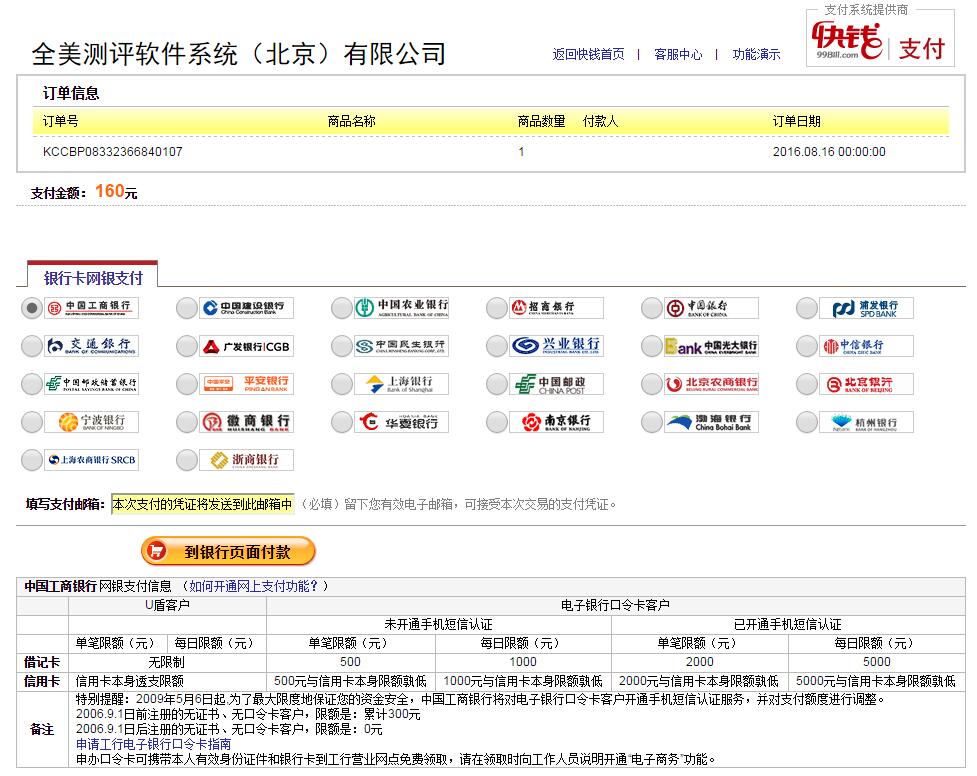Select the Industrial Bank radio button
977x776 pixels.
pyautogui.click(x=497, y=346)
